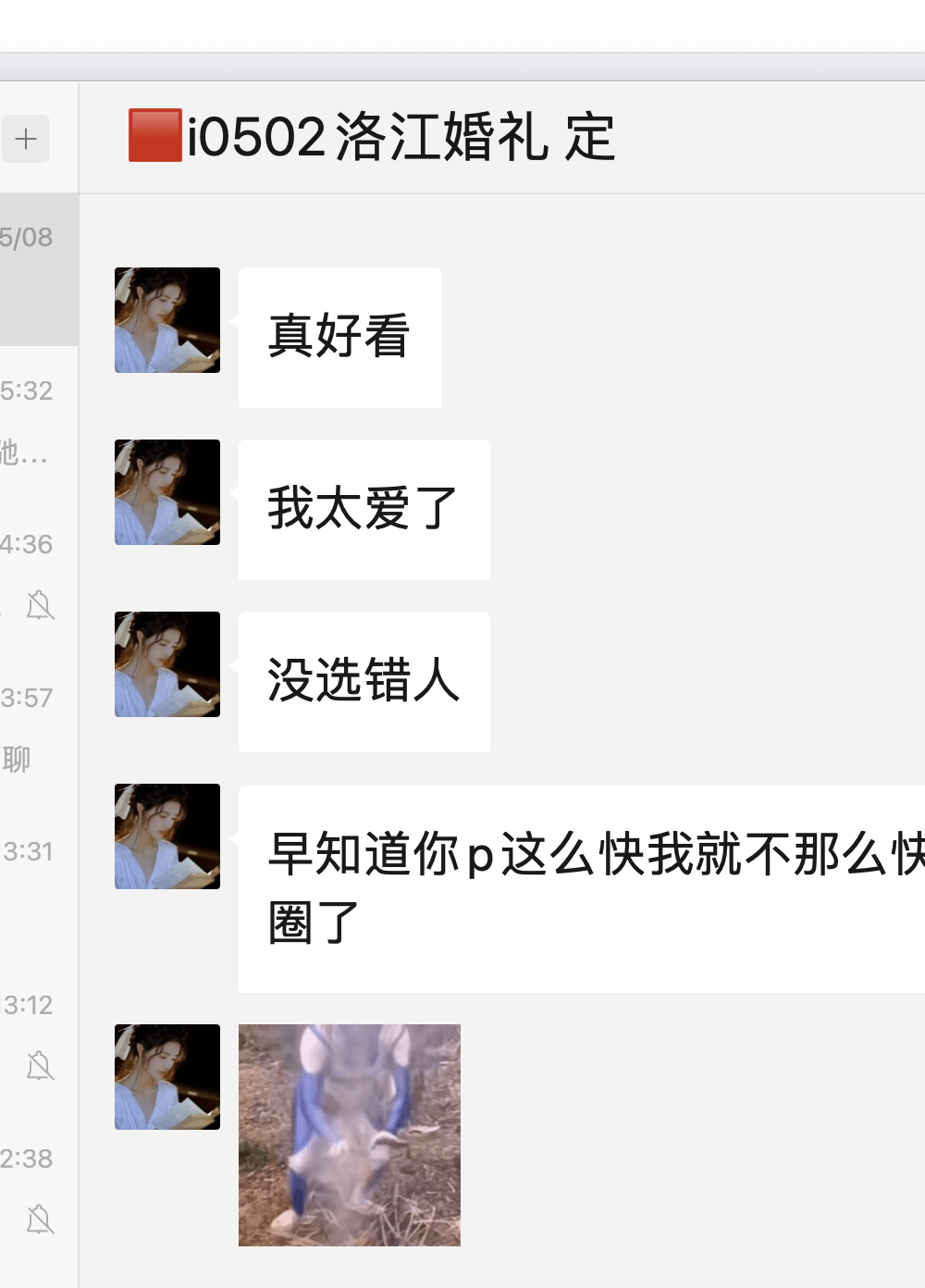Open the avatar beside 真好看 message
The height and width of the screenshot is (1288, 925).
[167, 320]
